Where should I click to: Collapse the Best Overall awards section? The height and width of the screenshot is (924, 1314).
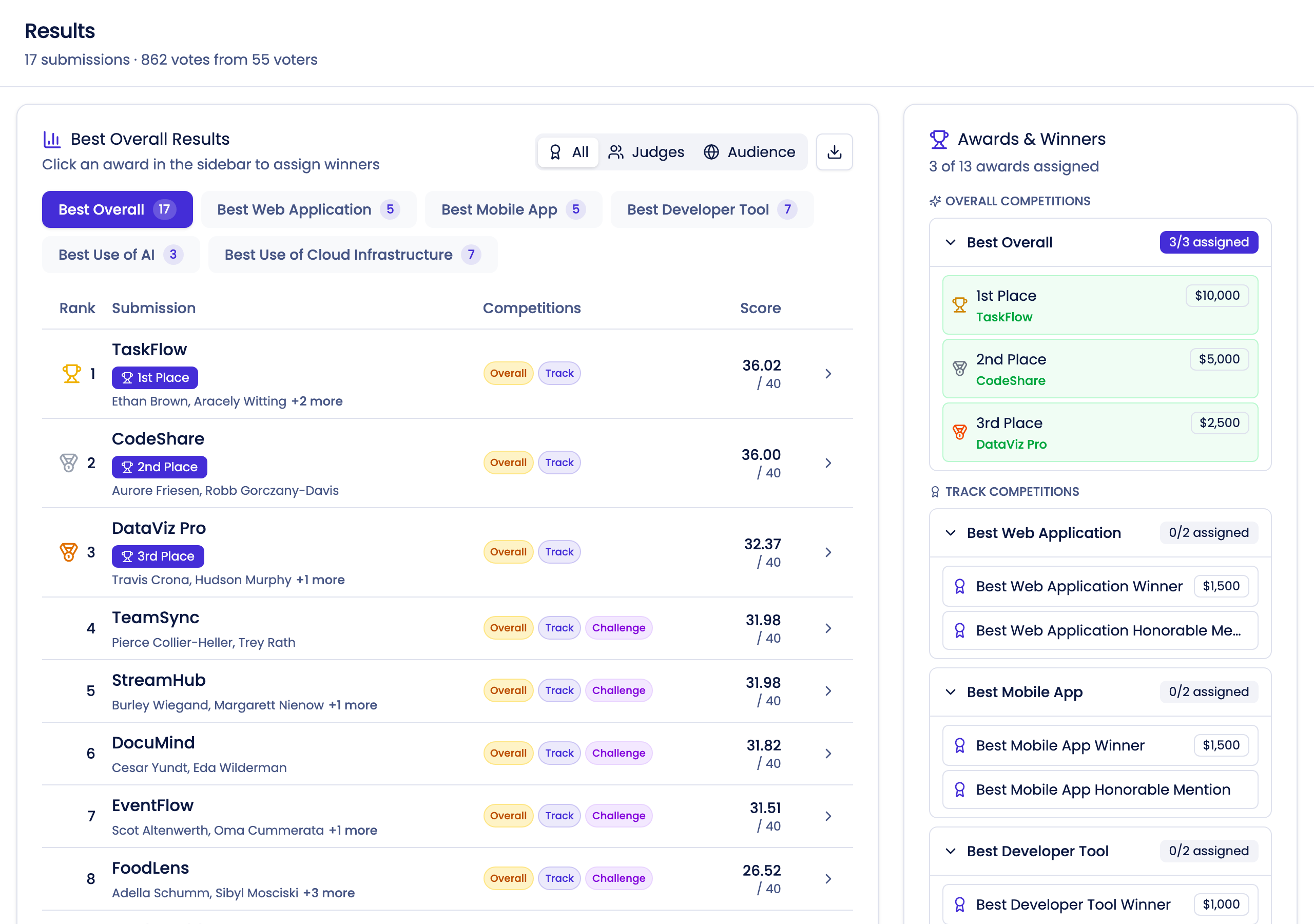click(951, 242)
